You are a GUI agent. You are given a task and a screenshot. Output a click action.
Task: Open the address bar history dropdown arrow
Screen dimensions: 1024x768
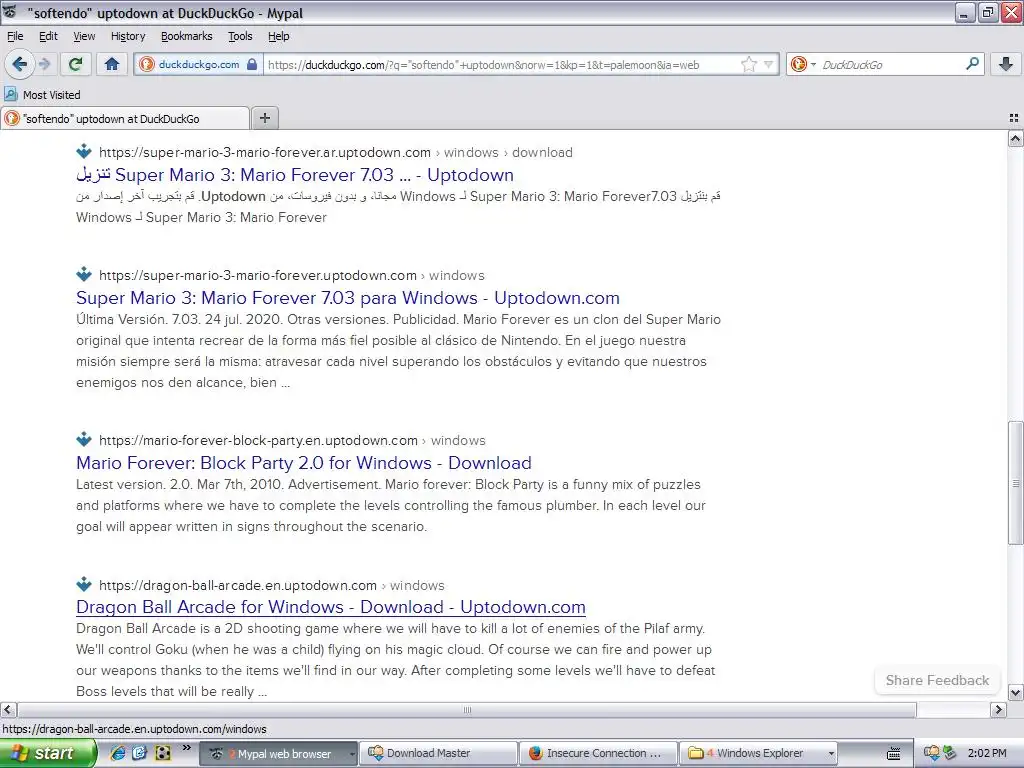(x=769, y=64)
